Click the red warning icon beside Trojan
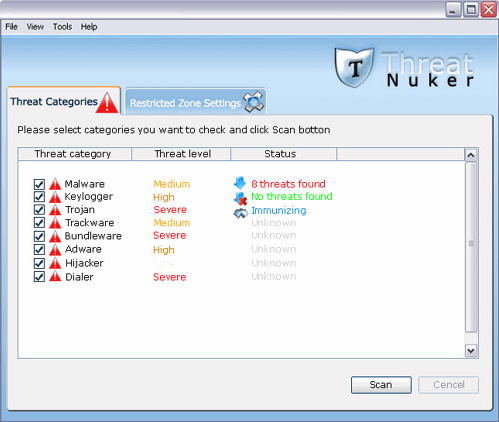This screenshot has width=499, height=422. pyautogui.click(x=55, y=210)
